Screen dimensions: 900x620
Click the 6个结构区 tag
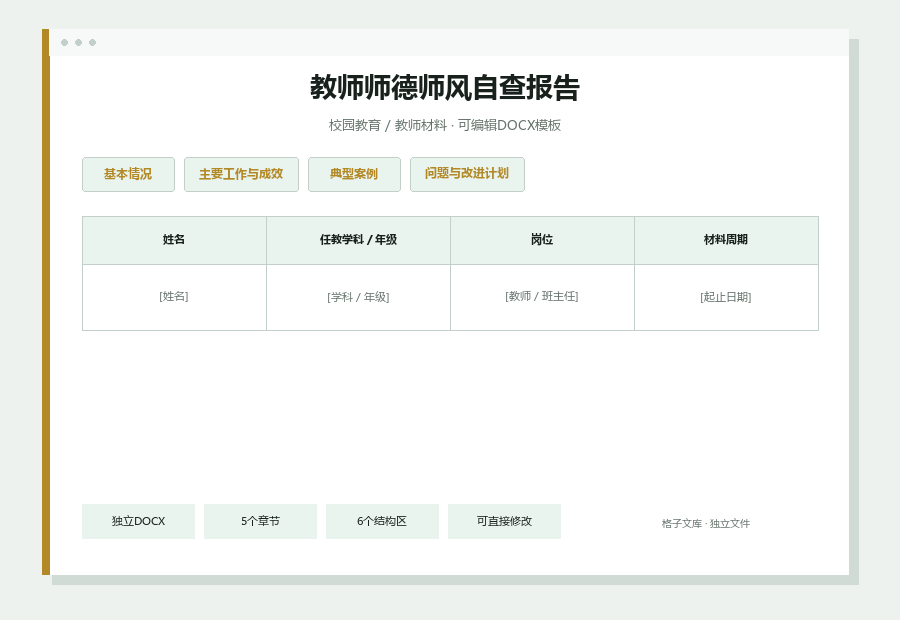click(382, 521)
